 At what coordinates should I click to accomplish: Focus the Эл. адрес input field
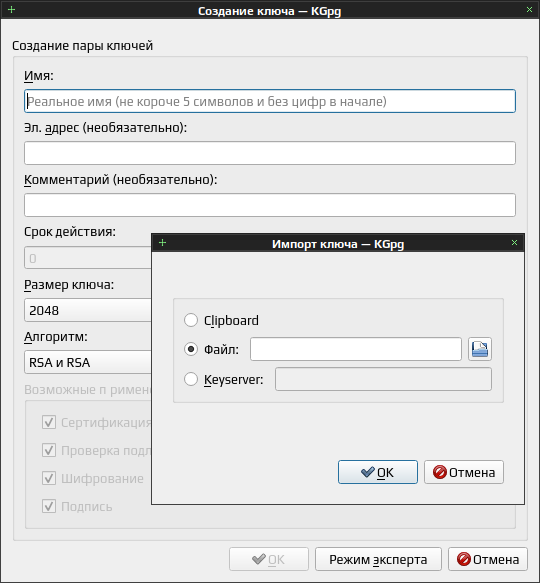click(270, 153)
